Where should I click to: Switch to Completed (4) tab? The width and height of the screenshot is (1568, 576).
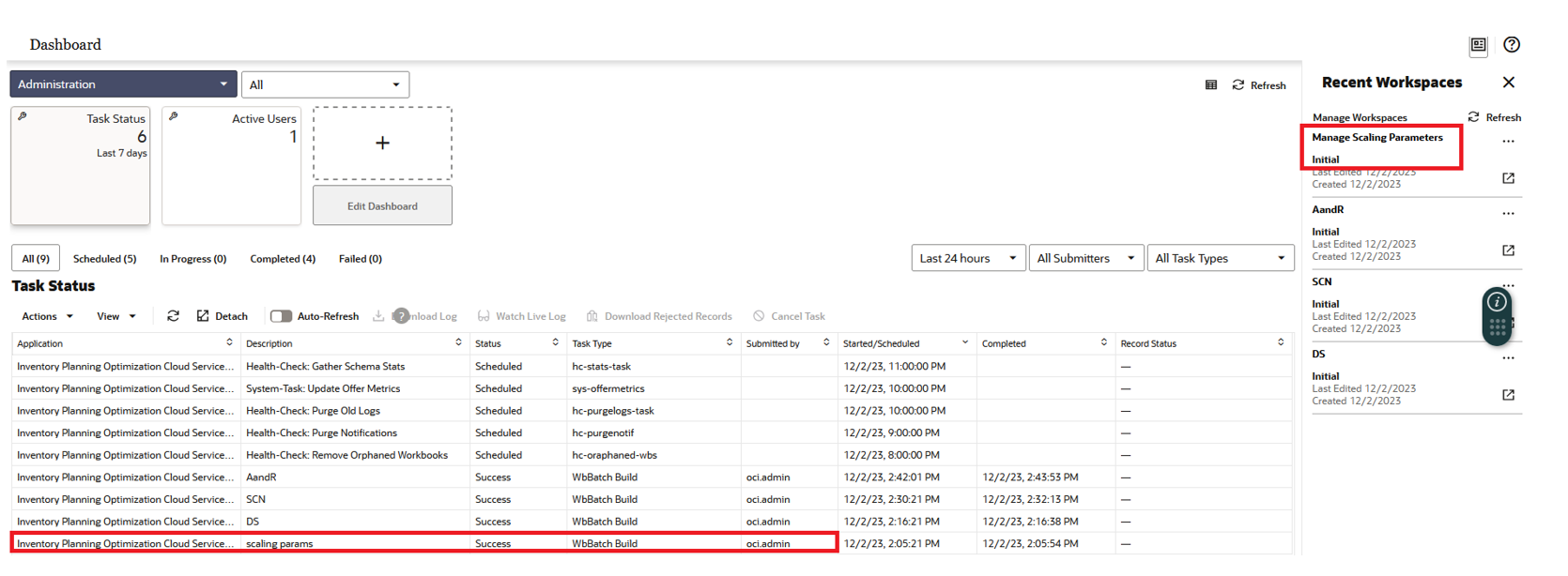point(283,259)
